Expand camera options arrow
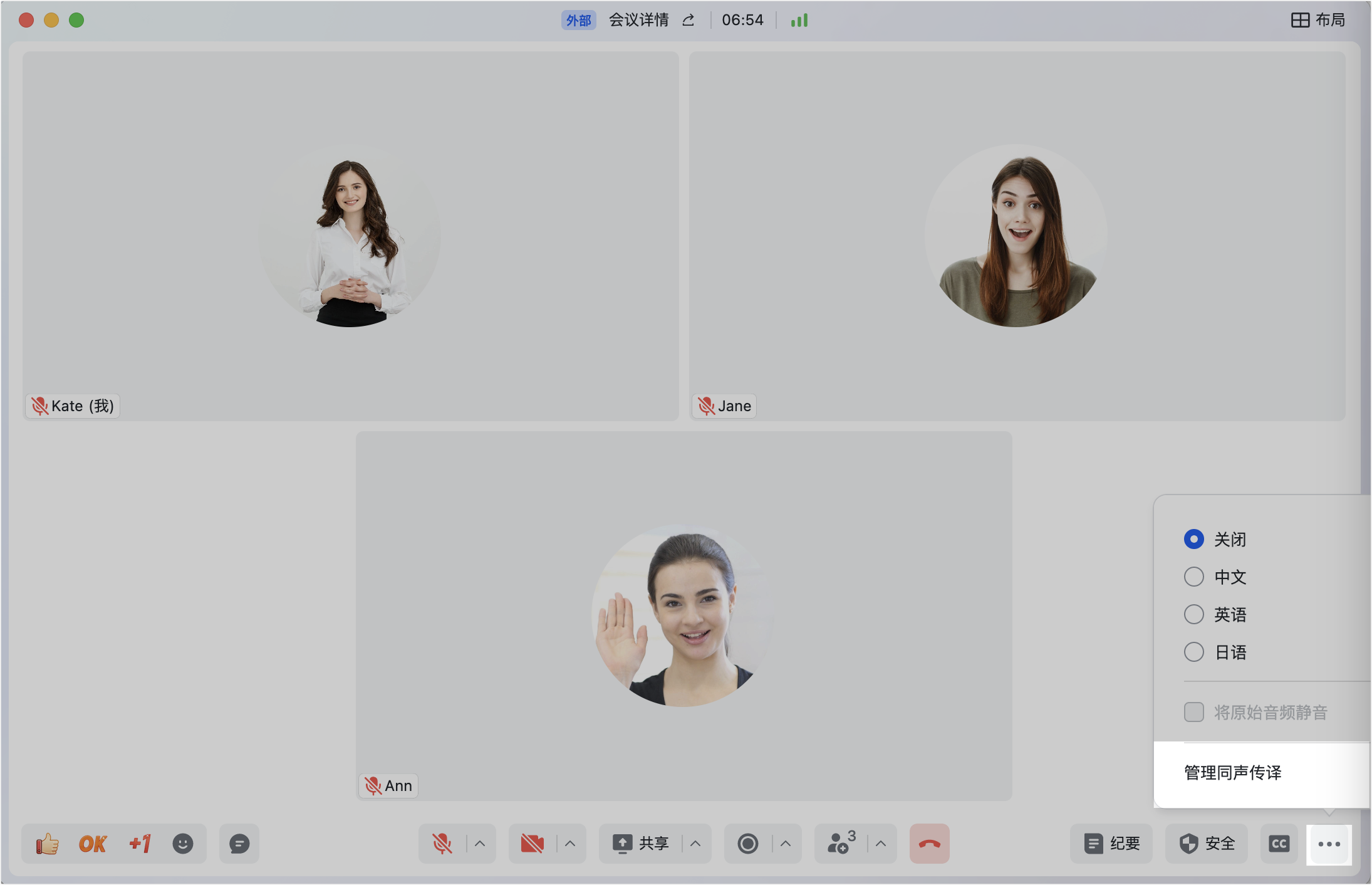 tap(570, 844)
